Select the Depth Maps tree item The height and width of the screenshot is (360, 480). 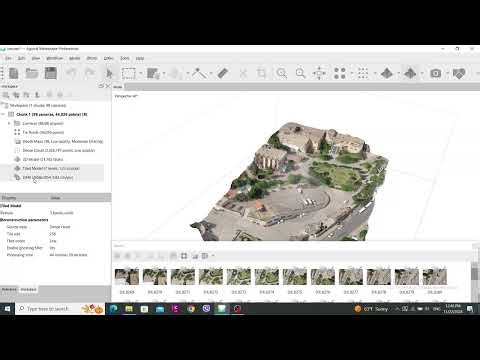62,141
